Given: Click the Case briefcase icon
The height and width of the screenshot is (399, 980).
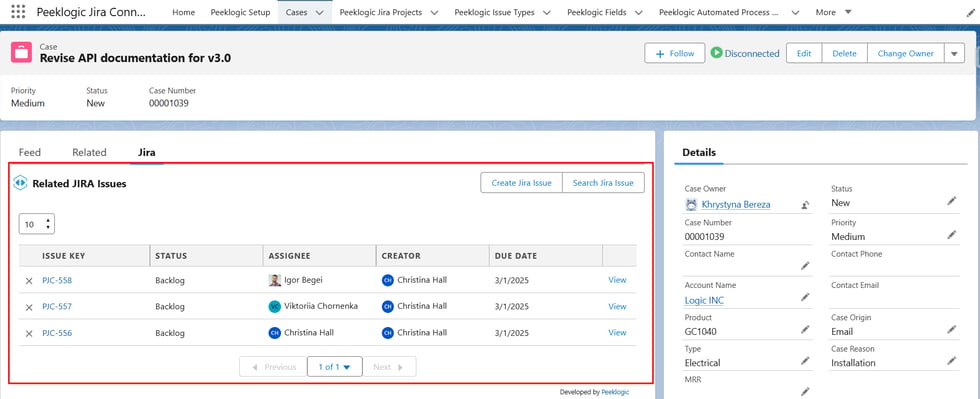Looking at the screenshot, I should tap(21, 53).
